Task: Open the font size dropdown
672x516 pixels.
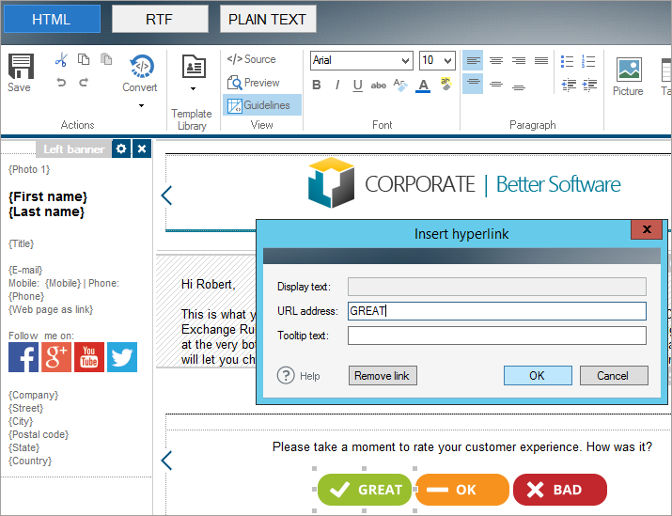Action: click(437, 61)
